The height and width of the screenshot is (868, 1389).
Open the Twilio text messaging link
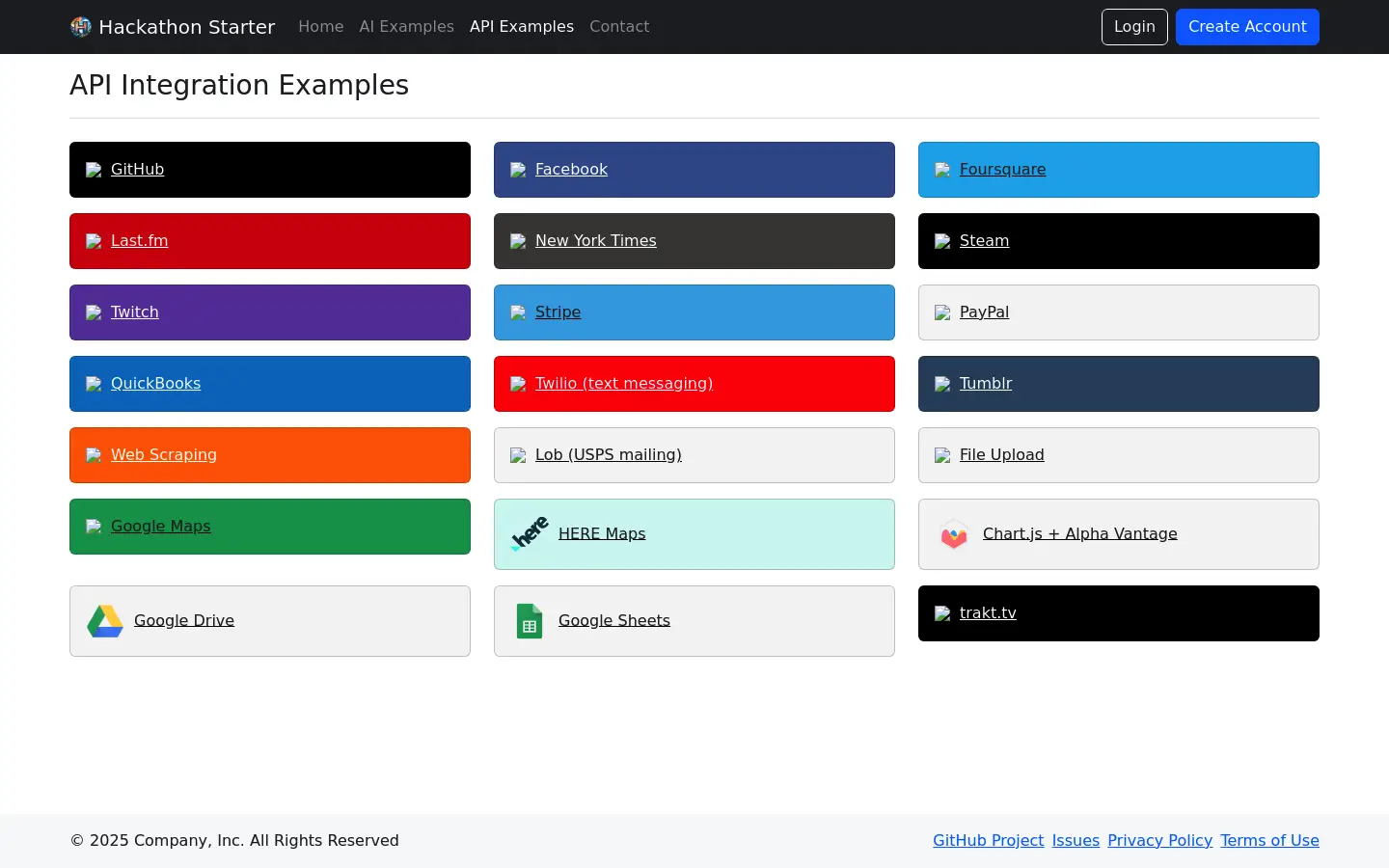pyautogui.click(x=624, y=384)
